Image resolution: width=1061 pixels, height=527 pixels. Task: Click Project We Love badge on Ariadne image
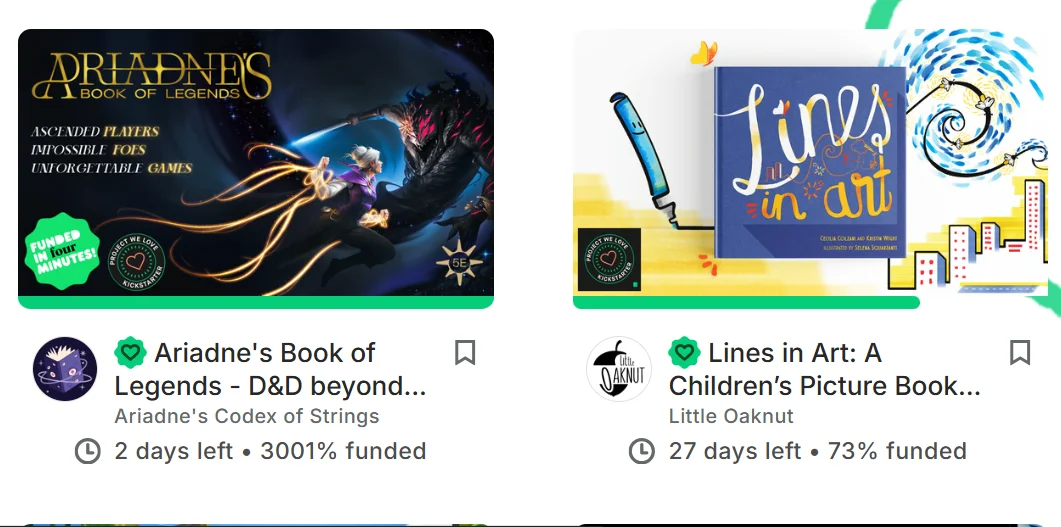(x=136, y=262)
